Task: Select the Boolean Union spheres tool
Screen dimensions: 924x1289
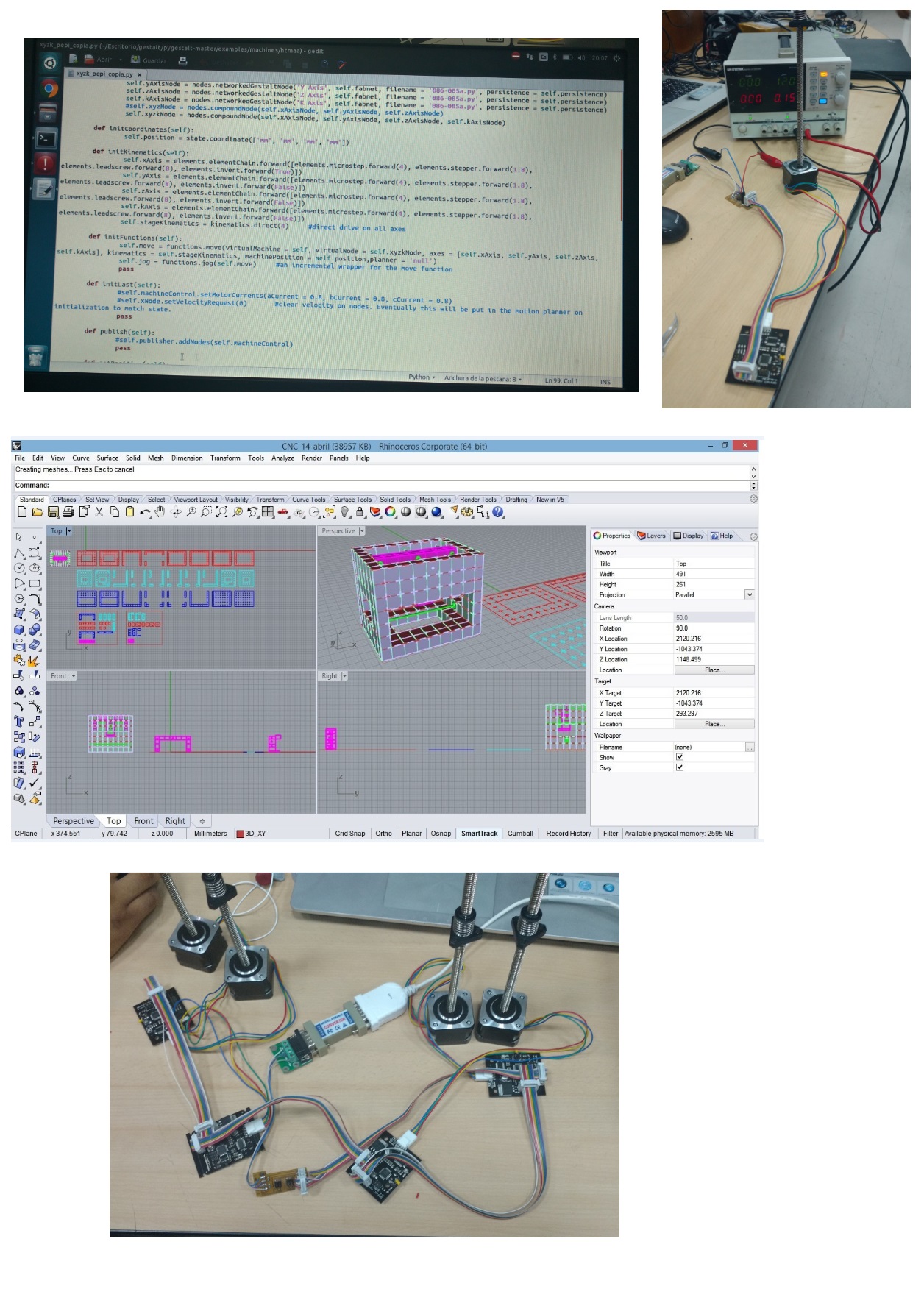Action: [x=35, y=631]
